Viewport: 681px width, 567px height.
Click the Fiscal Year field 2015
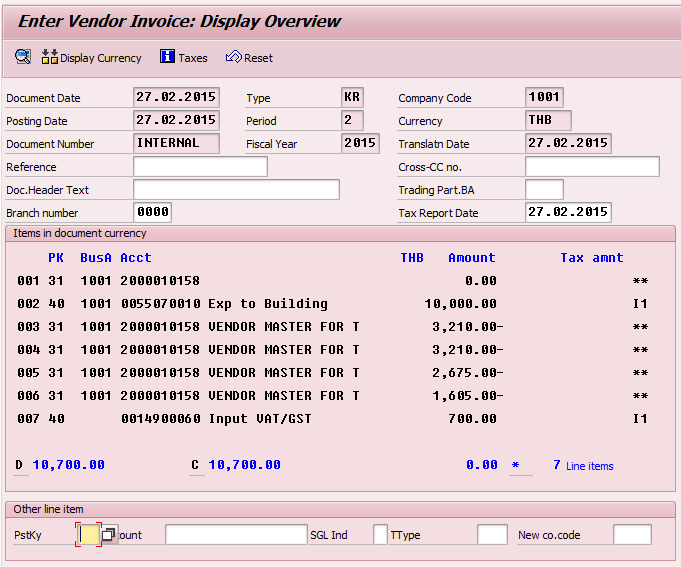[360, 143]
